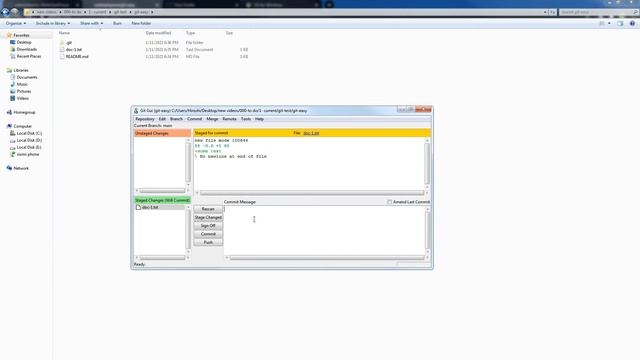Screen dimensions: 640x360
Task: Click the Unstaged Changes header
Action: pyautogui.click(x=162, y=133)
